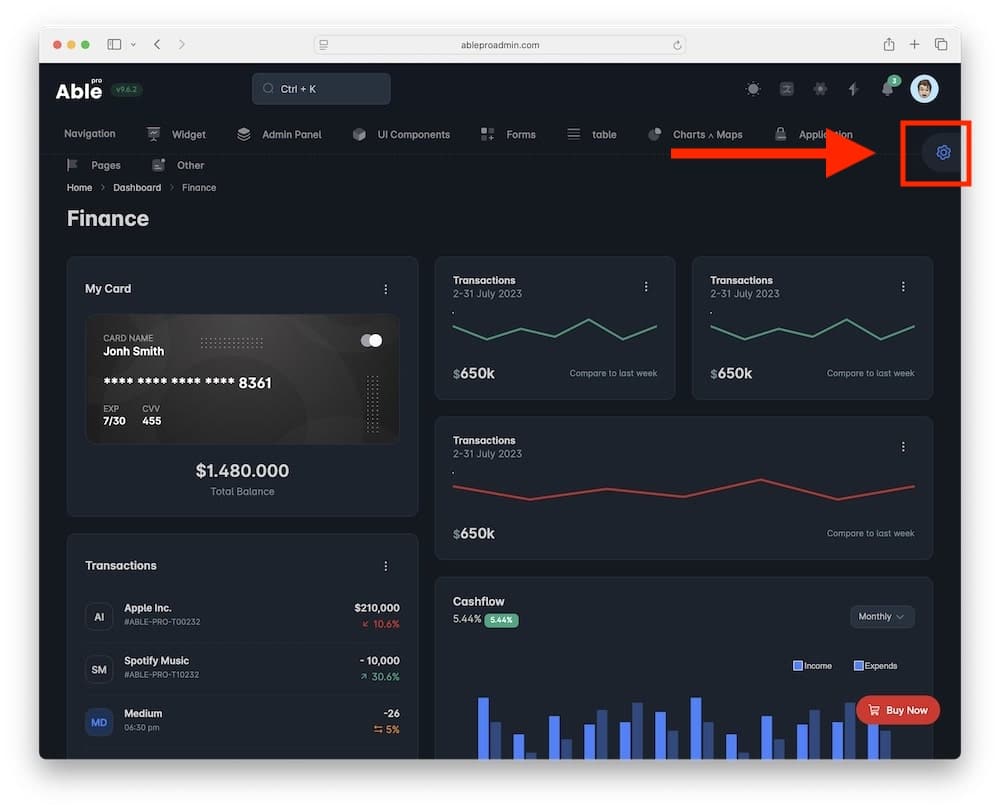Screen dimensions: 1000x811
Task: Expand the Monthly dropdown in Cashflow
Action: [x=881, y=617]
